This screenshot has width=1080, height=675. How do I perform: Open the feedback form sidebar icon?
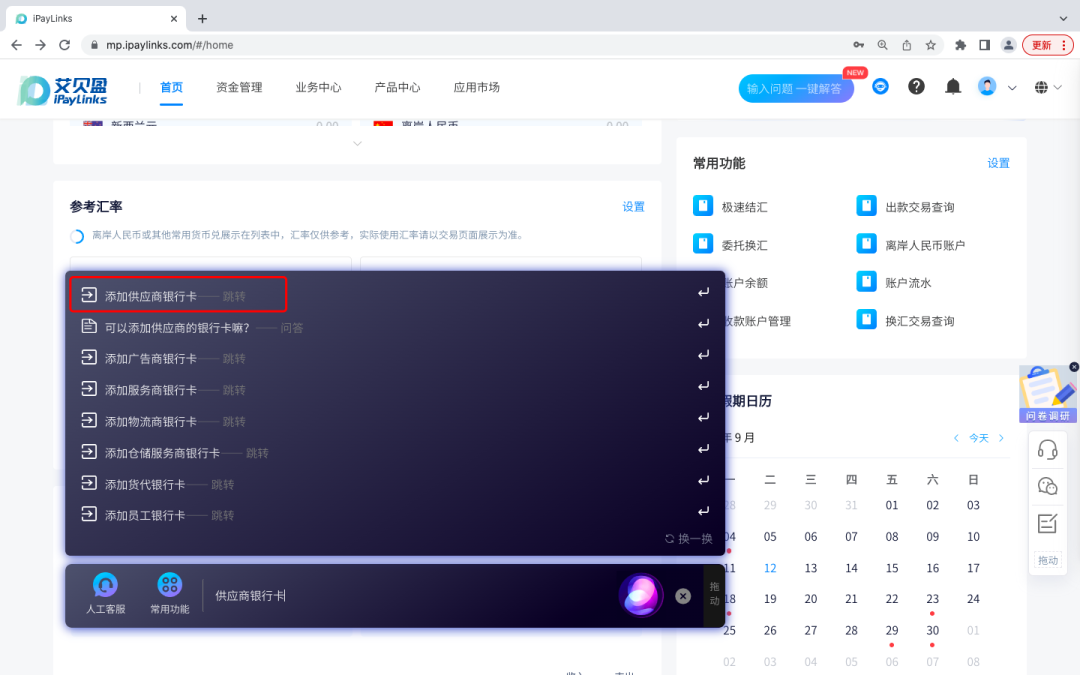click(1048, 522)
